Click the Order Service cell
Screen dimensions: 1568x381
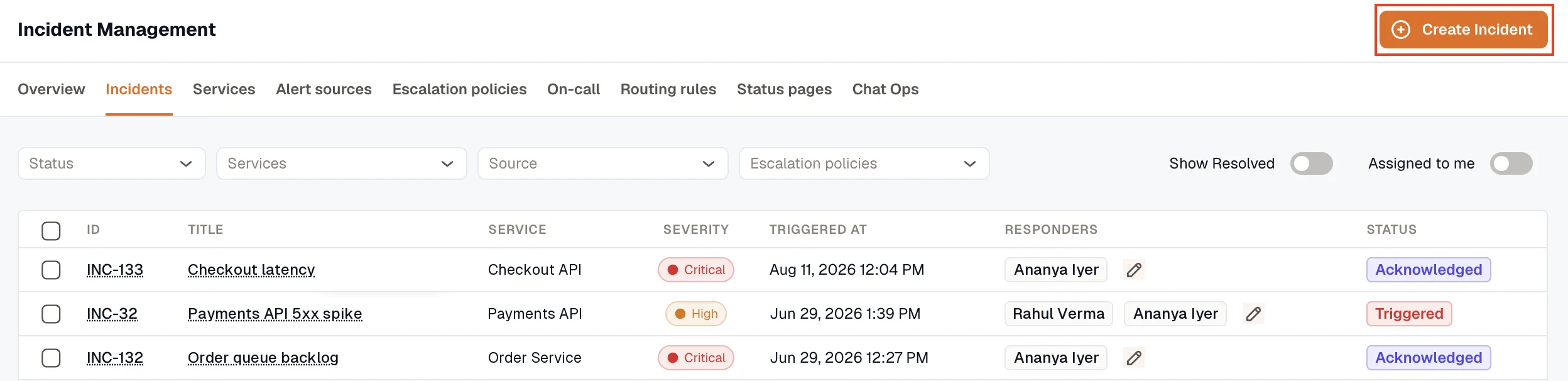point(535,358)
